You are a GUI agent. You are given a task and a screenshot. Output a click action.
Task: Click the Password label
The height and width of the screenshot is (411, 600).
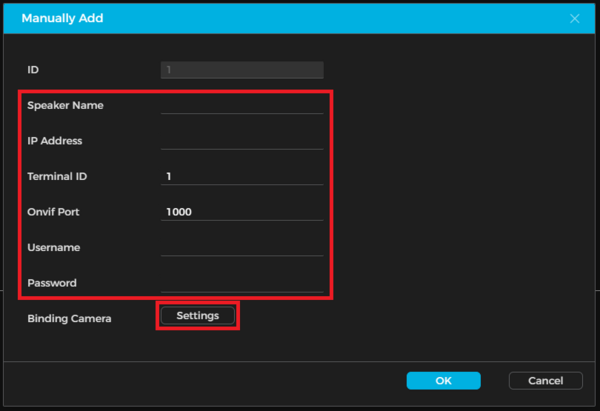click(54, 283)
